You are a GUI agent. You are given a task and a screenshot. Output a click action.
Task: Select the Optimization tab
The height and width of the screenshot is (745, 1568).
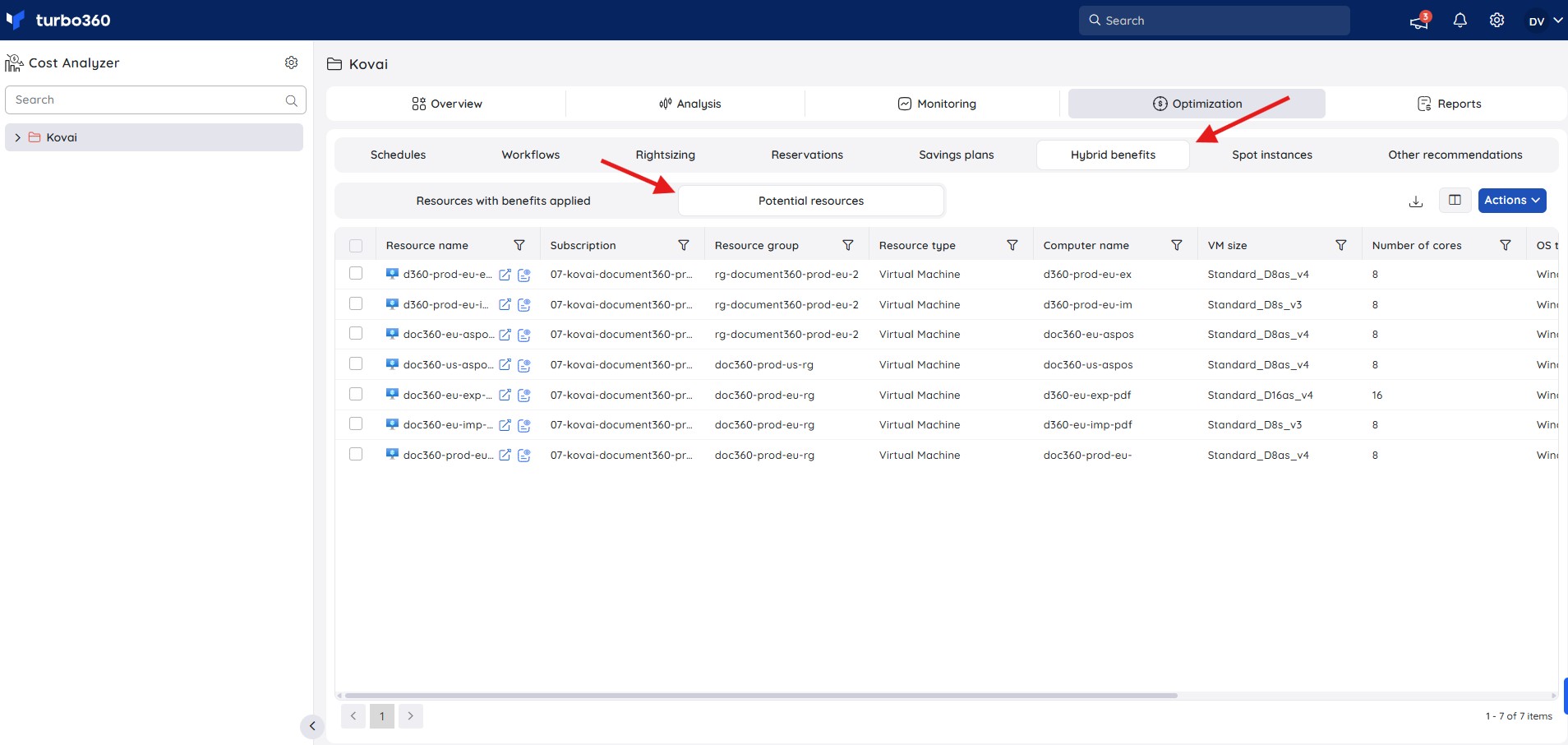click(1197, 104)
